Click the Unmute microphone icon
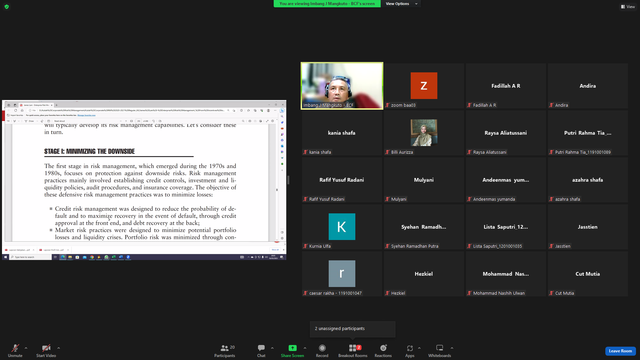This screenshot has height=360, width=640. [x=15, y=348]
